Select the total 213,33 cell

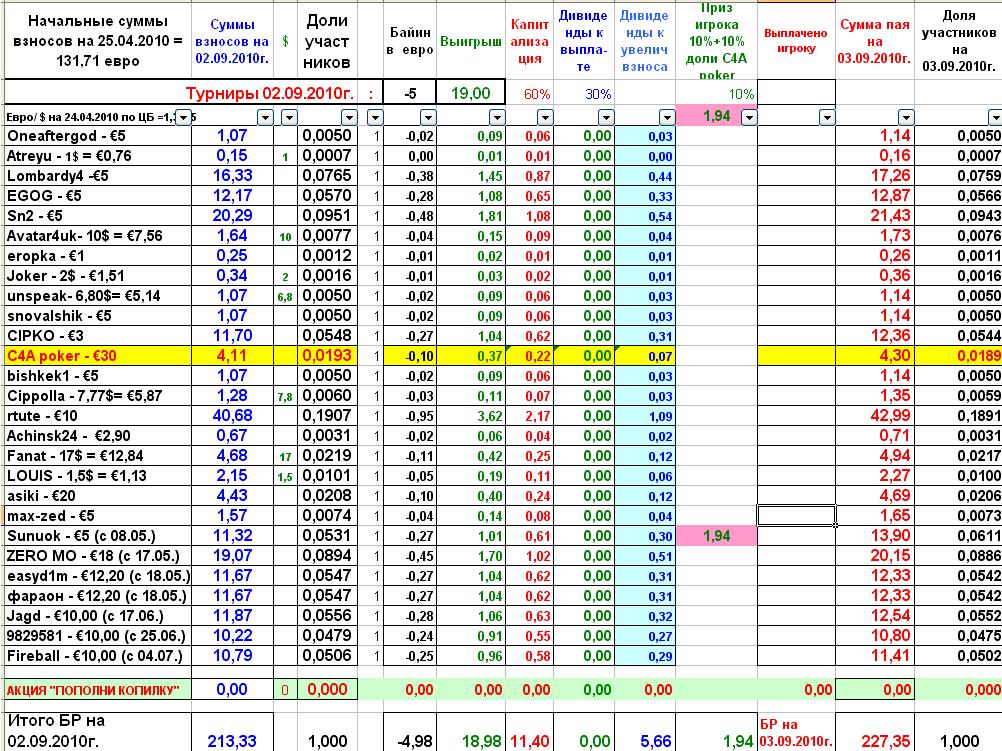coord(232,741)
